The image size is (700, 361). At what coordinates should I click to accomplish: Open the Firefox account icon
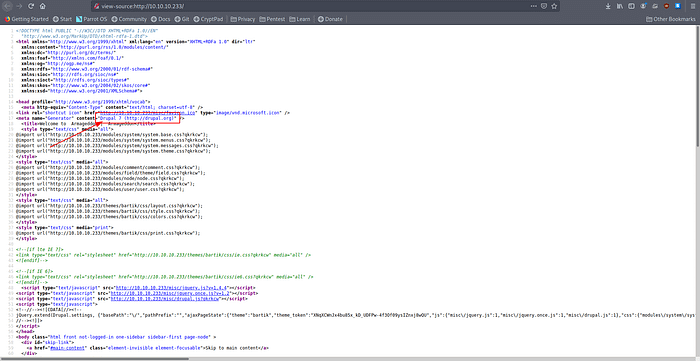pyautogui.click(x=643, y=6)
